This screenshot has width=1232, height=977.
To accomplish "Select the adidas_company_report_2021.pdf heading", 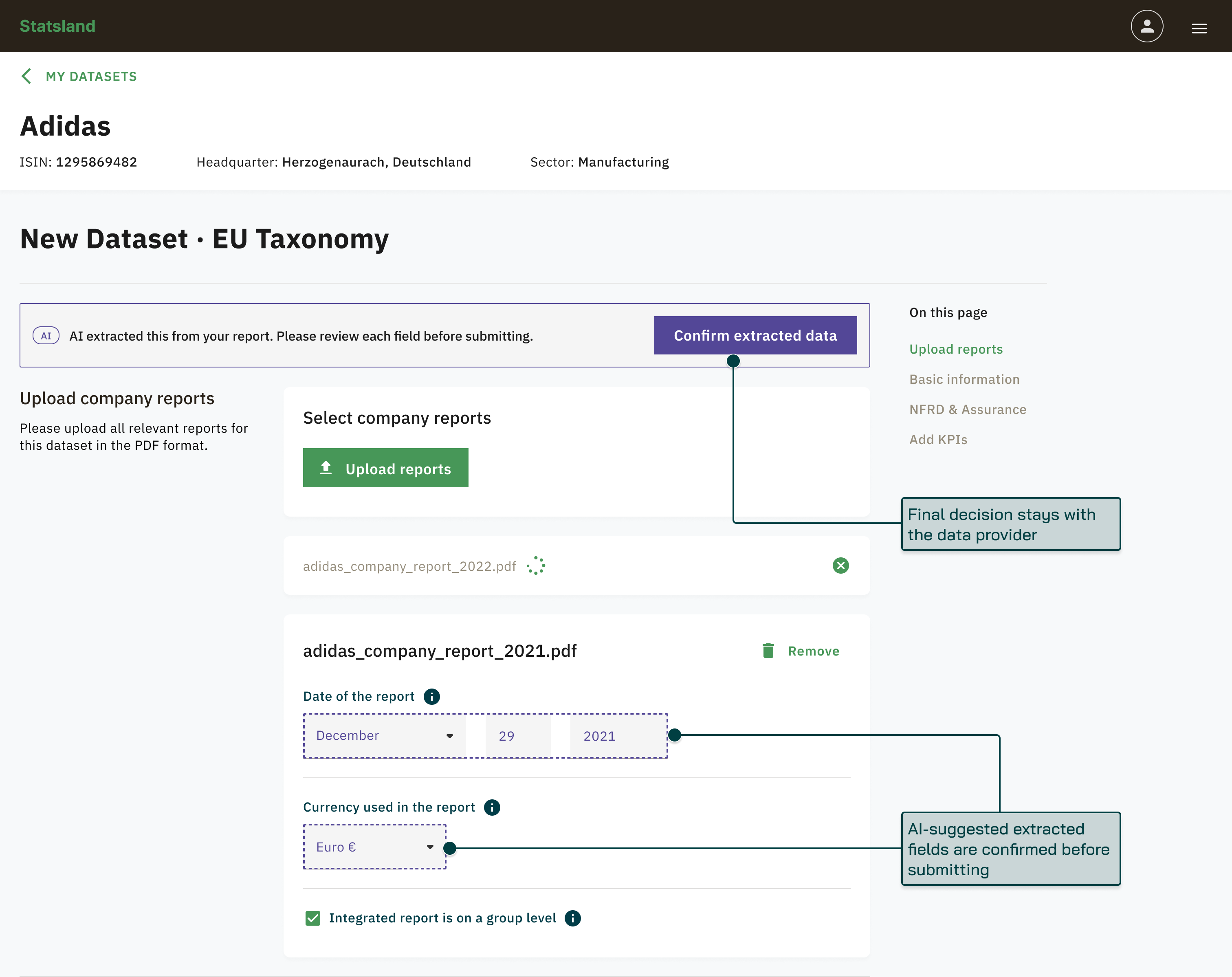I will tap(440, 651).
